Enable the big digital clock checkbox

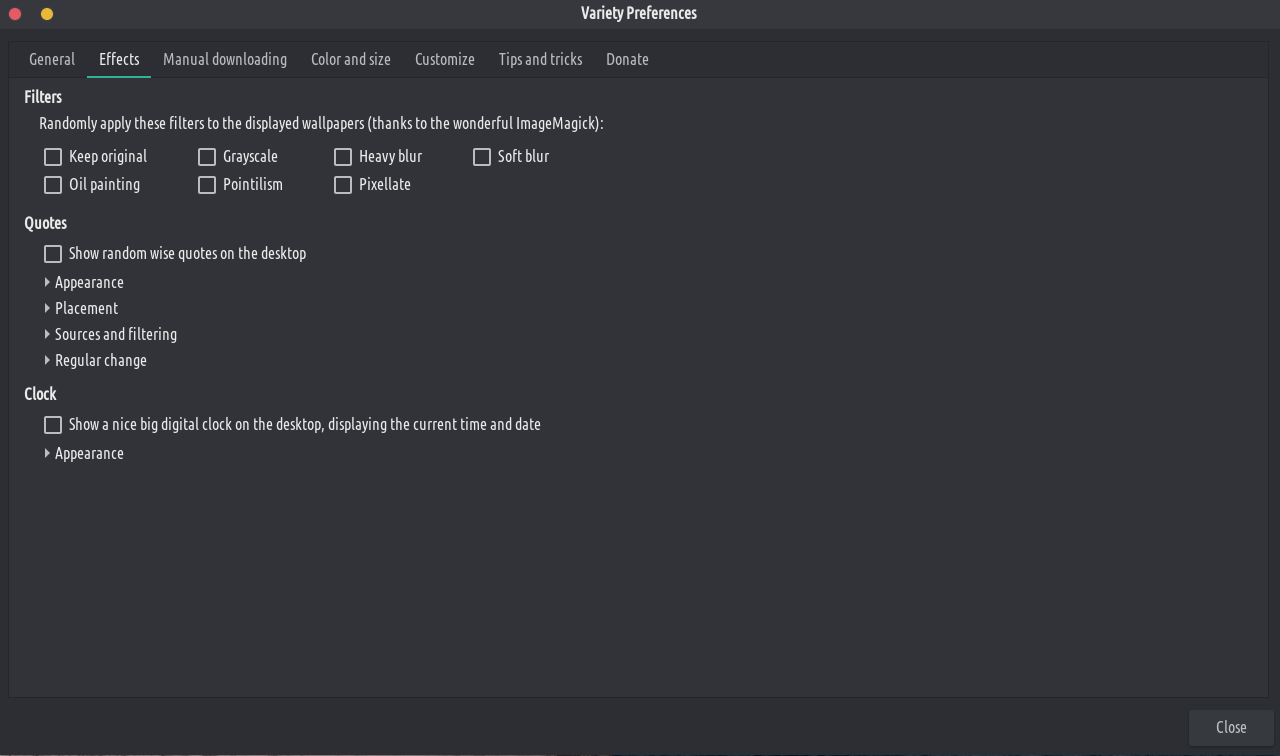53,425
